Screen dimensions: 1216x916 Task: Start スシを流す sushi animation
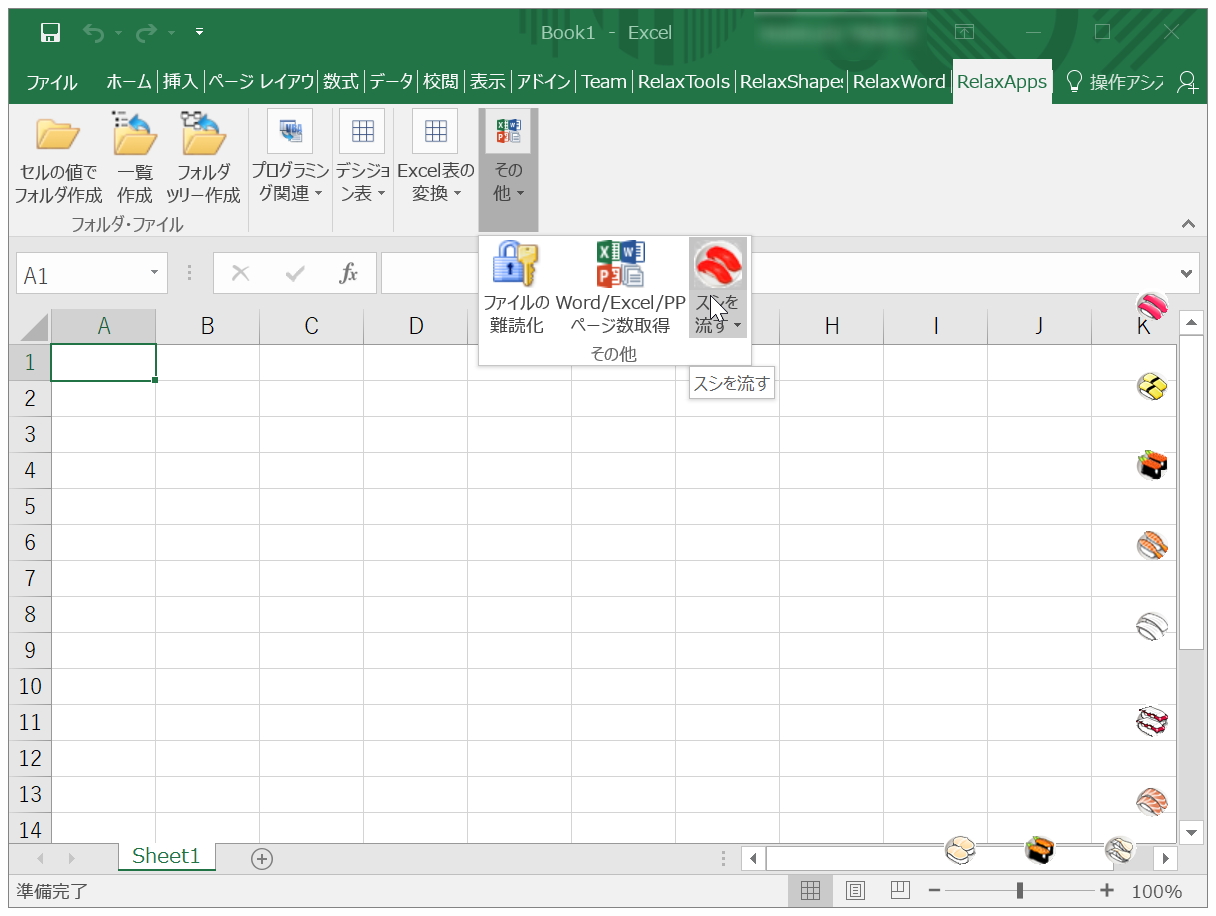tap(718, 264)
